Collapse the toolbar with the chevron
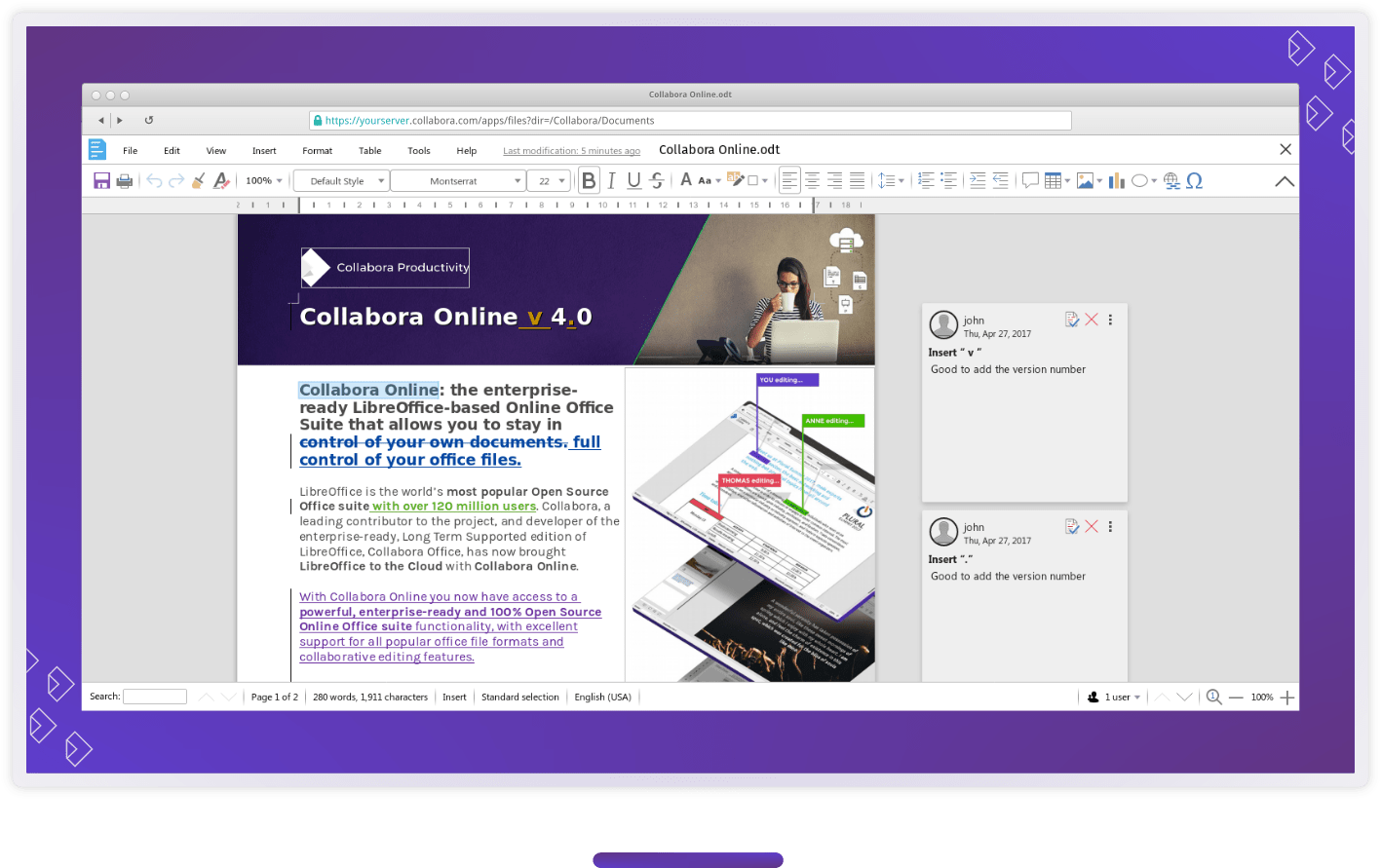Image resolution: width=1381 pixels, height=868 pixels. tap(1285, 181)
